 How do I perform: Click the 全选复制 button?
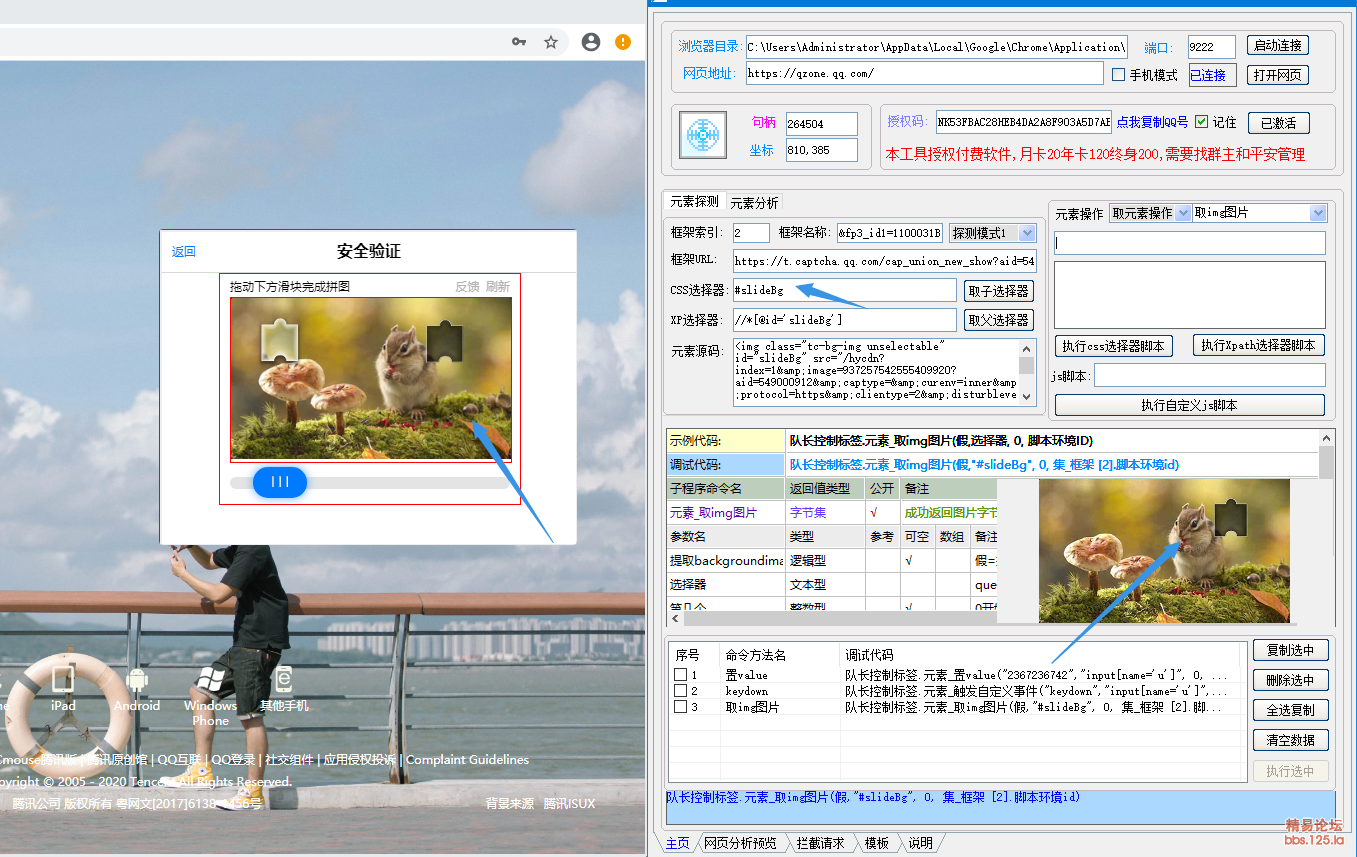(1290, 710)
